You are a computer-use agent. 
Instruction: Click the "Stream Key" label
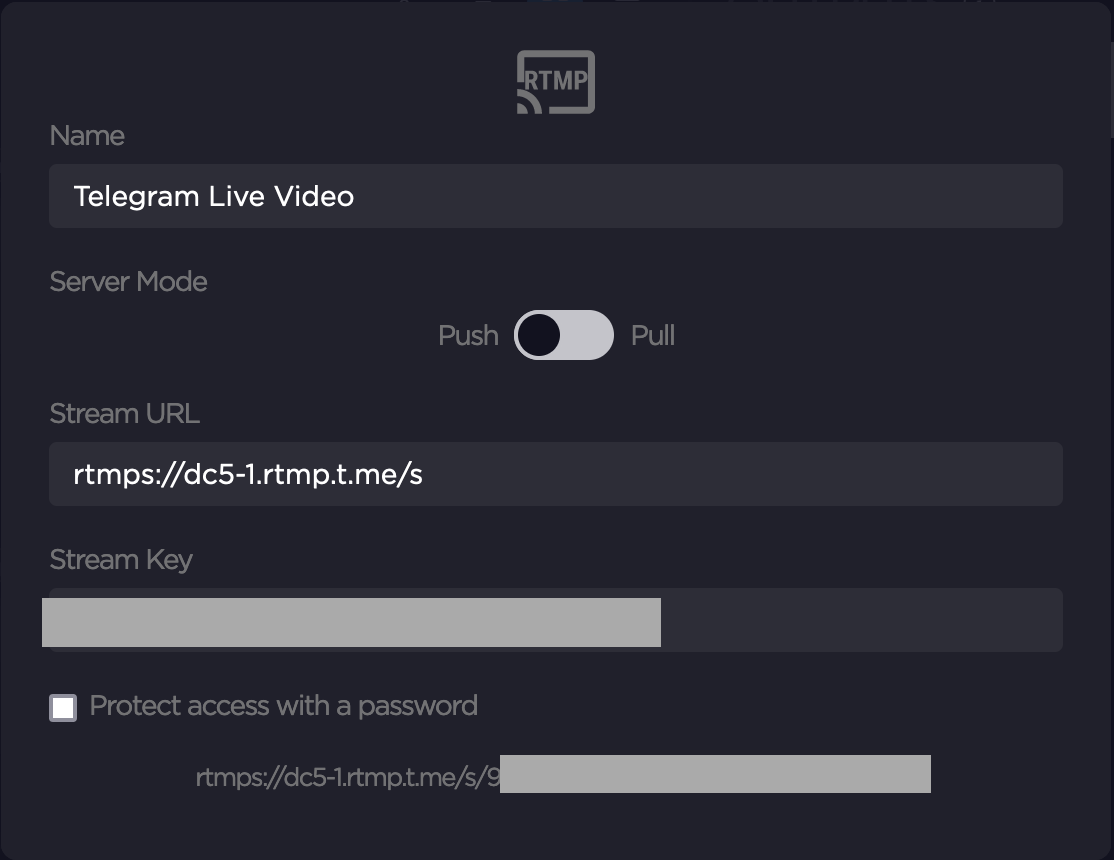[121, 560]
